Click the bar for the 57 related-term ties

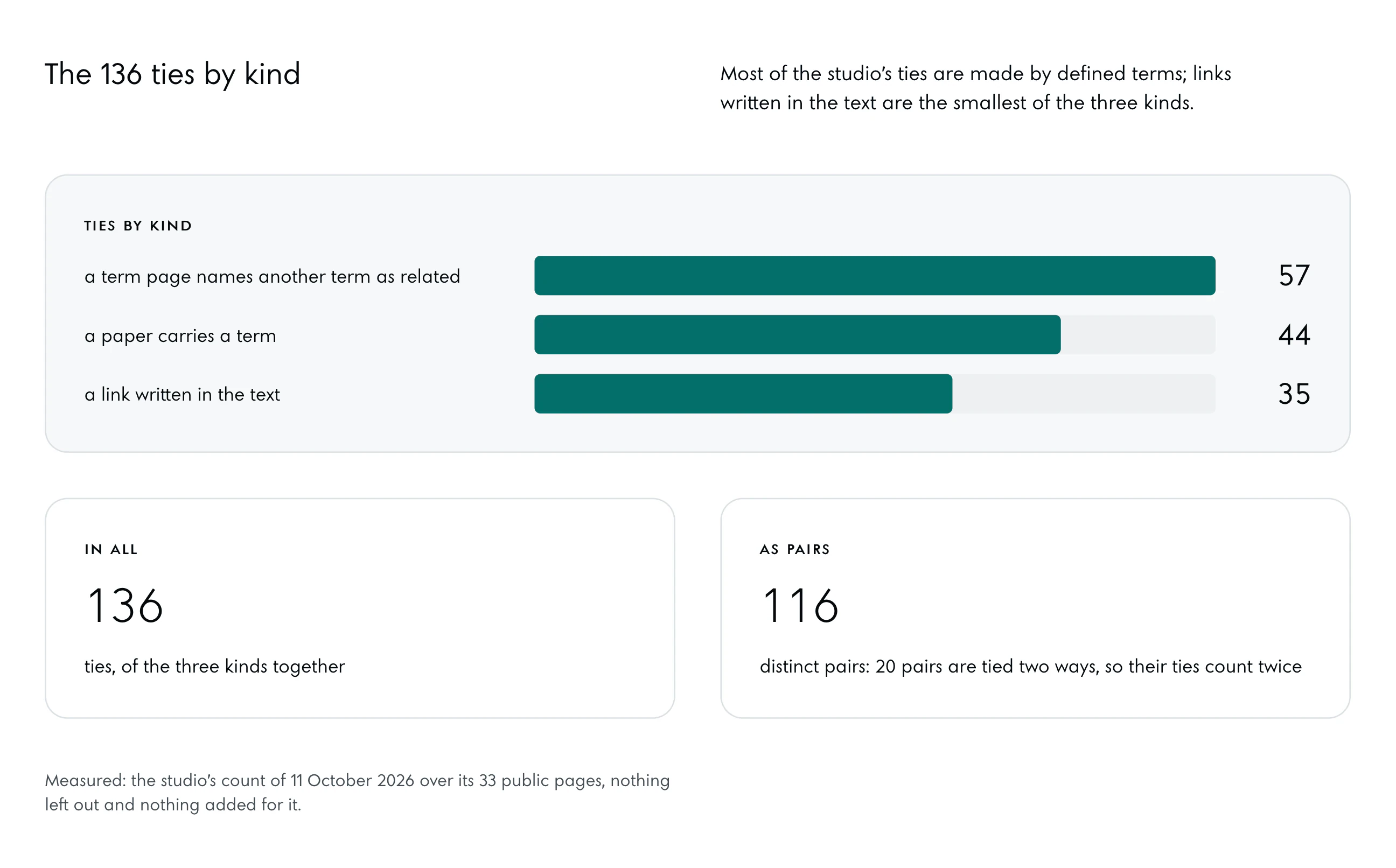click(875, 276)
